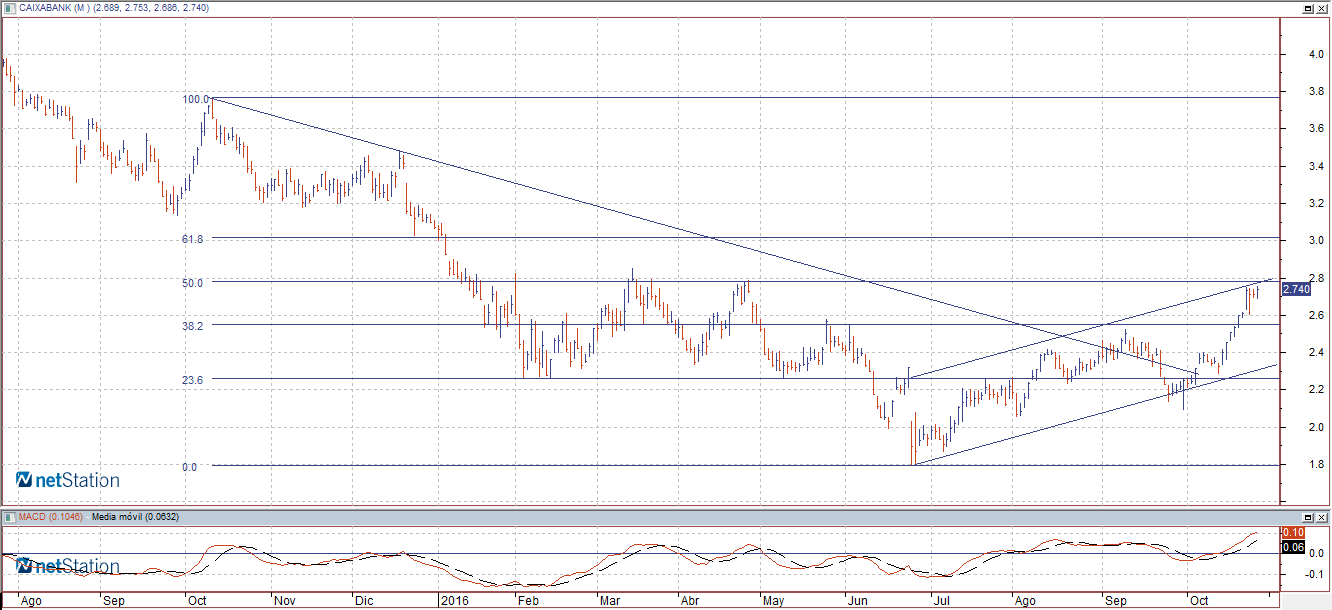Click the 4.0 price axis label

pyautogui.click(x=1315, y=54)
